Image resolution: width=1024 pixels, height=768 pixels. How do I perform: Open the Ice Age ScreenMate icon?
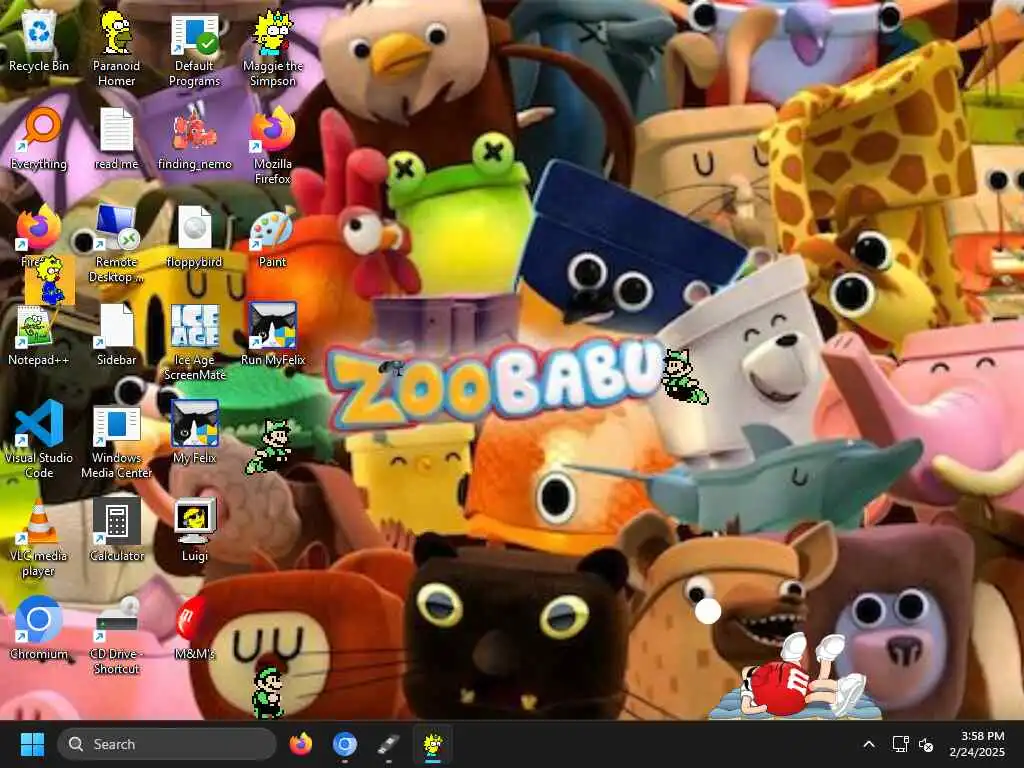(x=195, y=342)
